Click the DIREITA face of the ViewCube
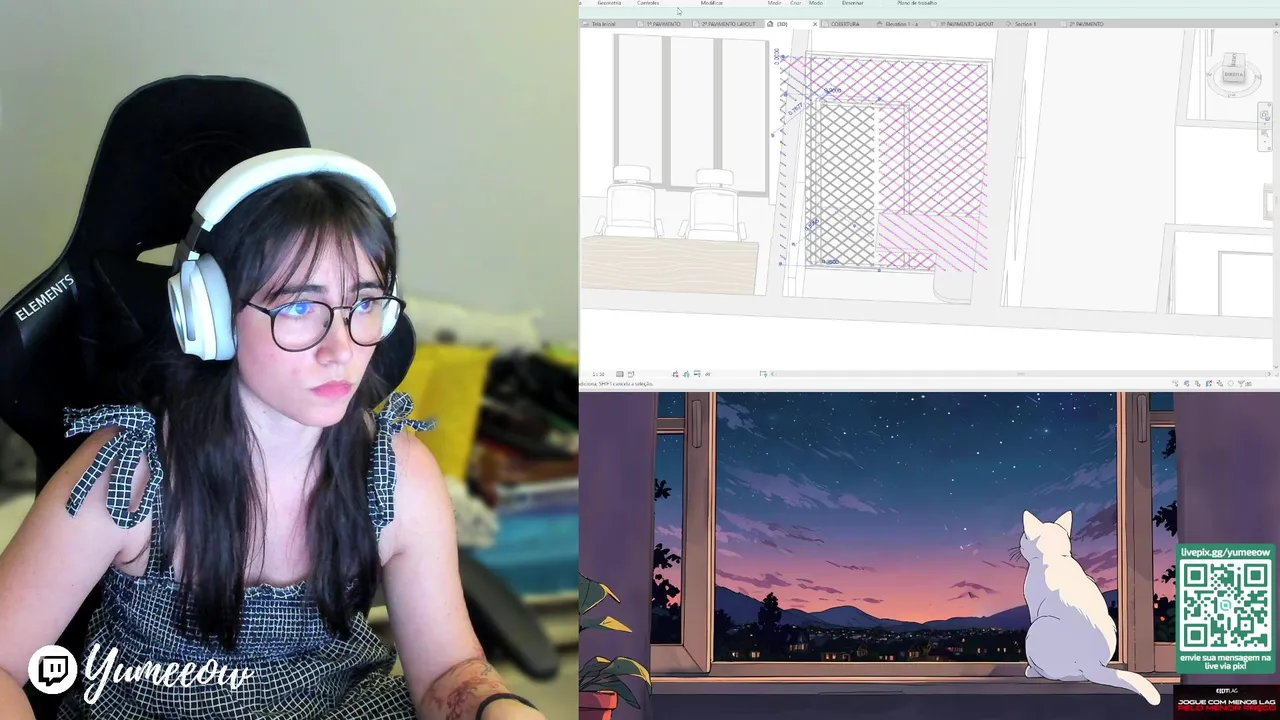Screen dimensions: 1280x720 [x=1233, y=75]
